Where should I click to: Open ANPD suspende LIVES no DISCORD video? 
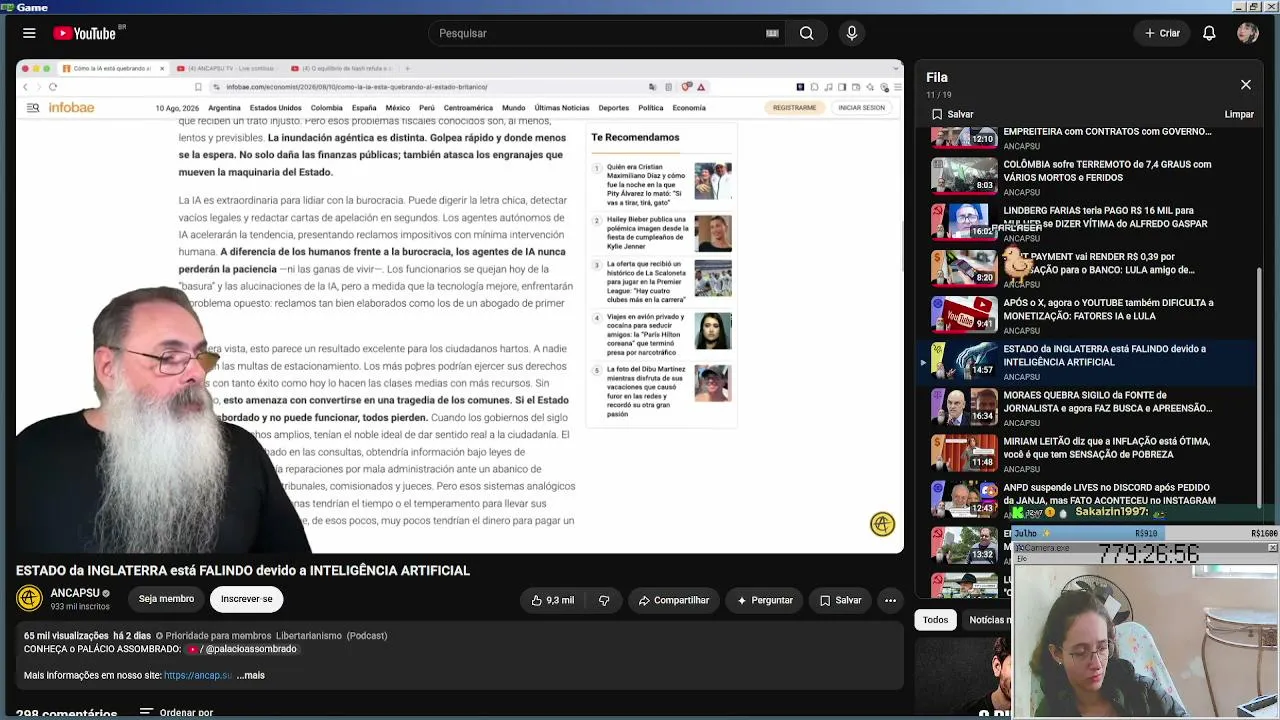point(1109,494)
